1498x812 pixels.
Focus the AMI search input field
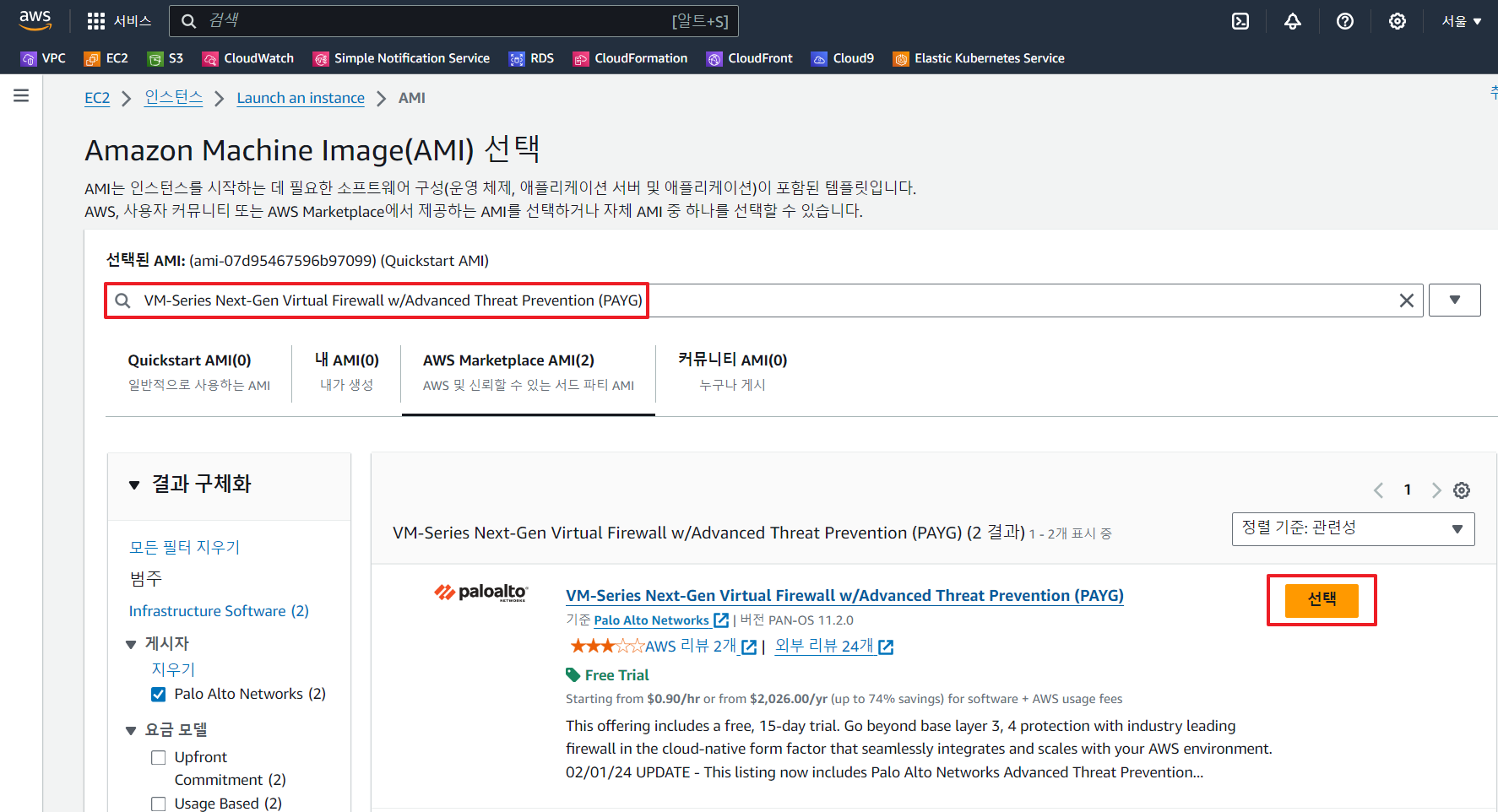pyautogui.click(x=764, y=300)
